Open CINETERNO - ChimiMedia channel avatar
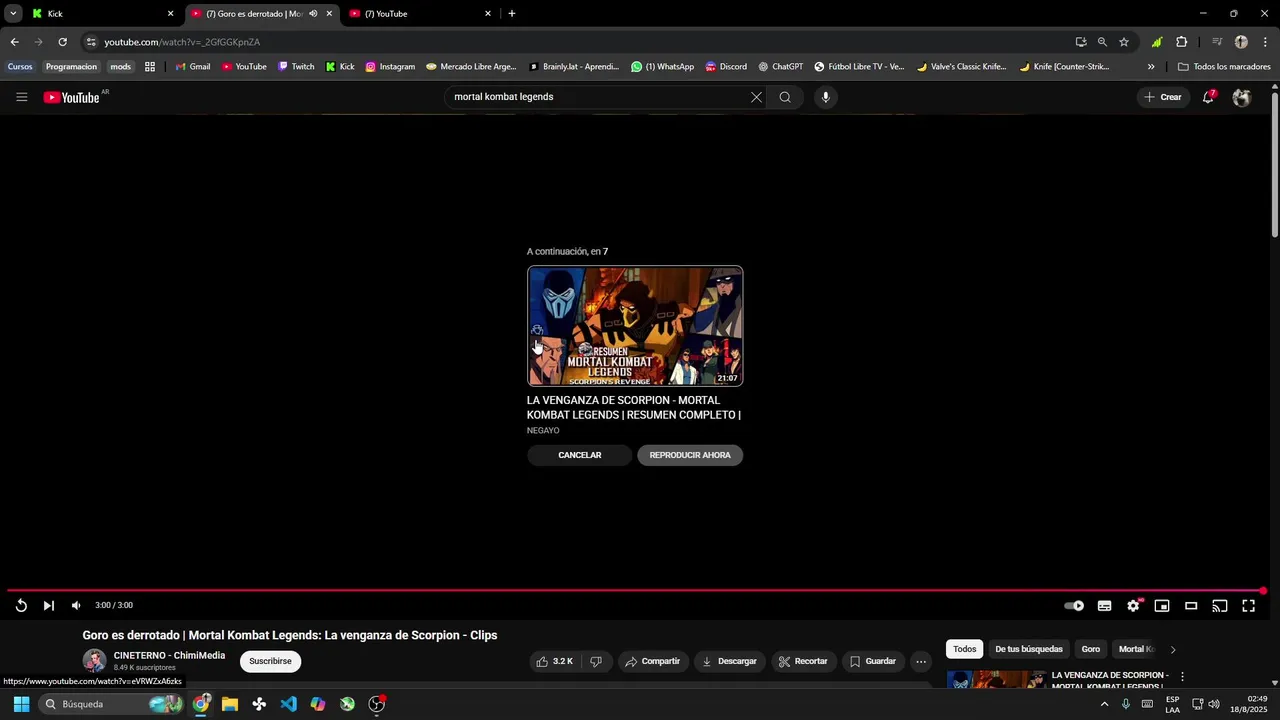This screenshot has width=1280, height=720. coord(94,661)
